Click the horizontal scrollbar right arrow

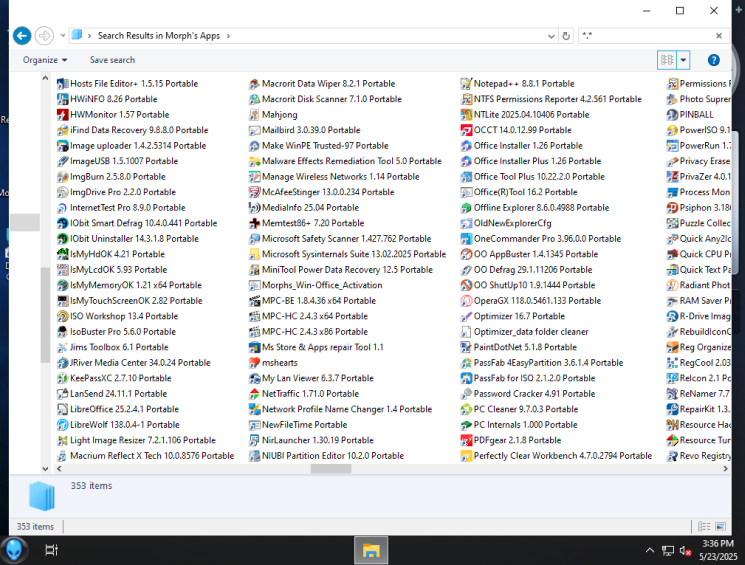725,469
